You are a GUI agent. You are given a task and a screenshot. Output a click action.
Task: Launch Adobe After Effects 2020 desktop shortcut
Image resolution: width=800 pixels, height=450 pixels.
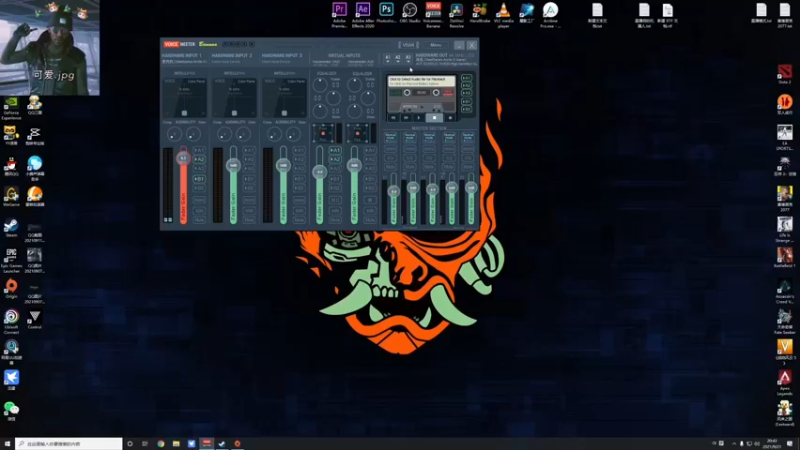point(363,14)
